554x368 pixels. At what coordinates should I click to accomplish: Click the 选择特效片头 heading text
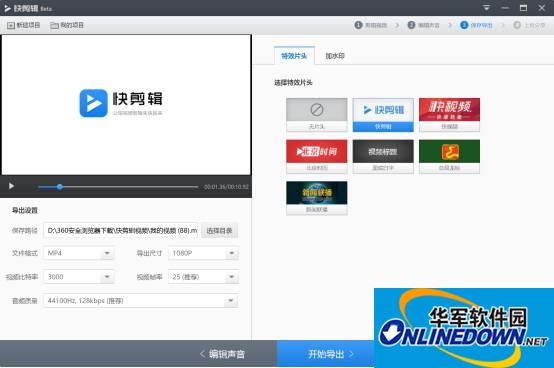(x=293, y=83)
